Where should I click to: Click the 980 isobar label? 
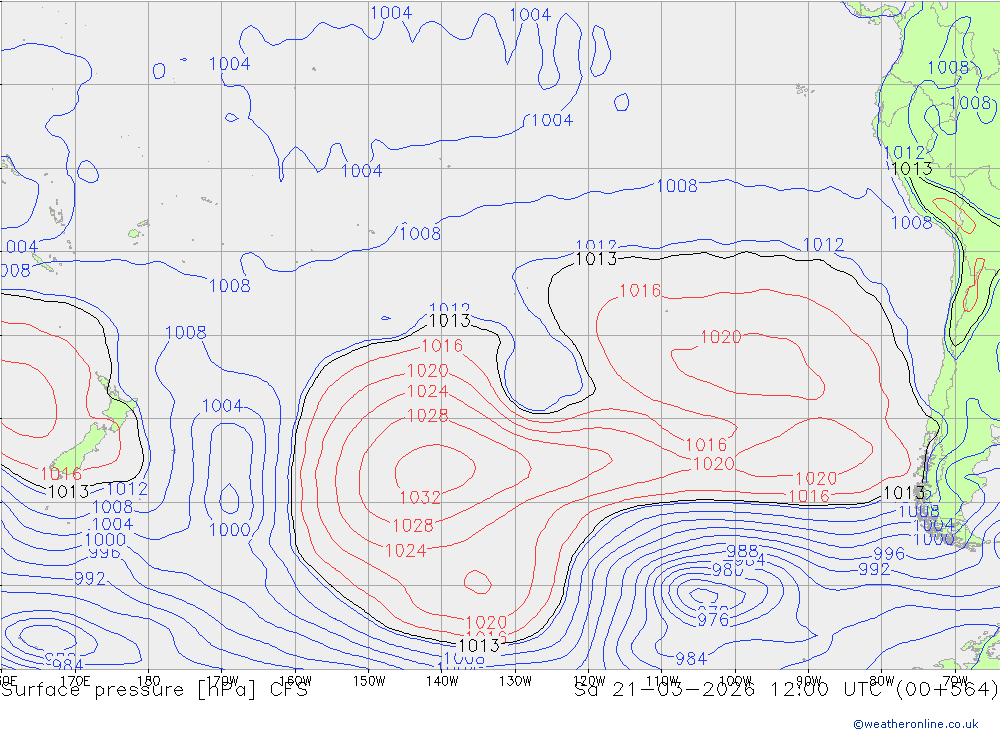727,570
